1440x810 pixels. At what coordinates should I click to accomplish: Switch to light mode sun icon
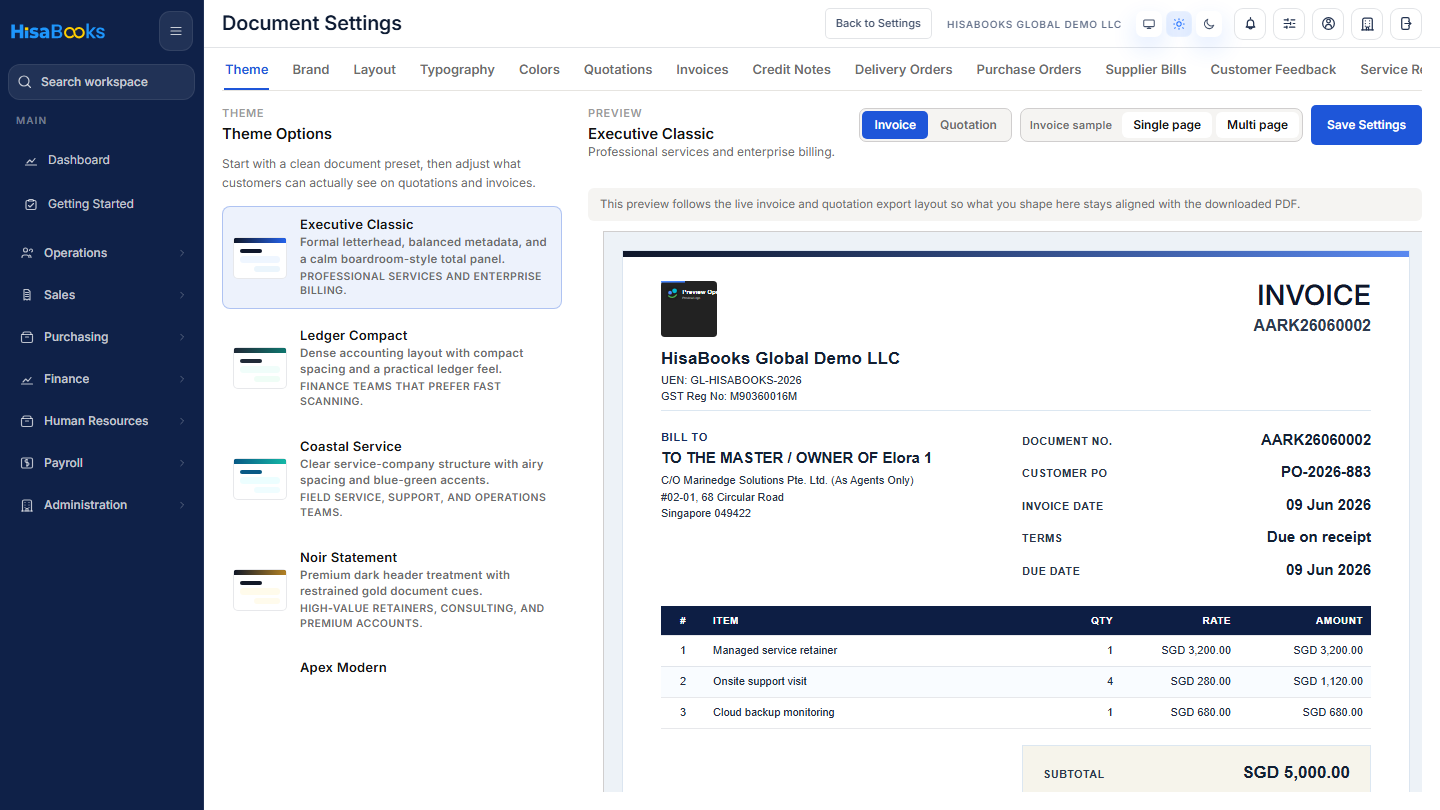coord(1179,24)
